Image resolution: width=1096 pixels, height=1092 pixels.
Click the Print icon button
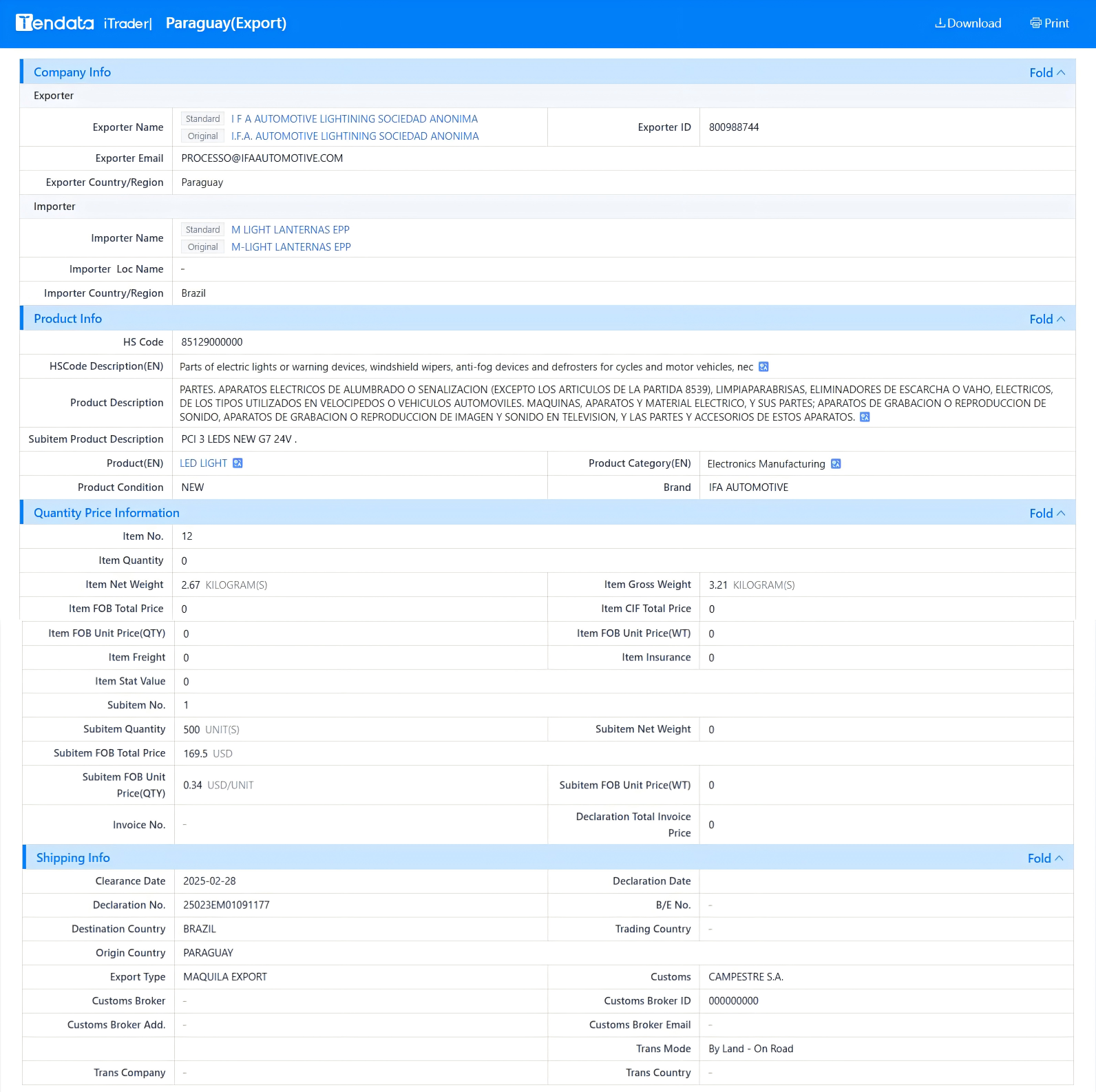tap(1050, 23)
